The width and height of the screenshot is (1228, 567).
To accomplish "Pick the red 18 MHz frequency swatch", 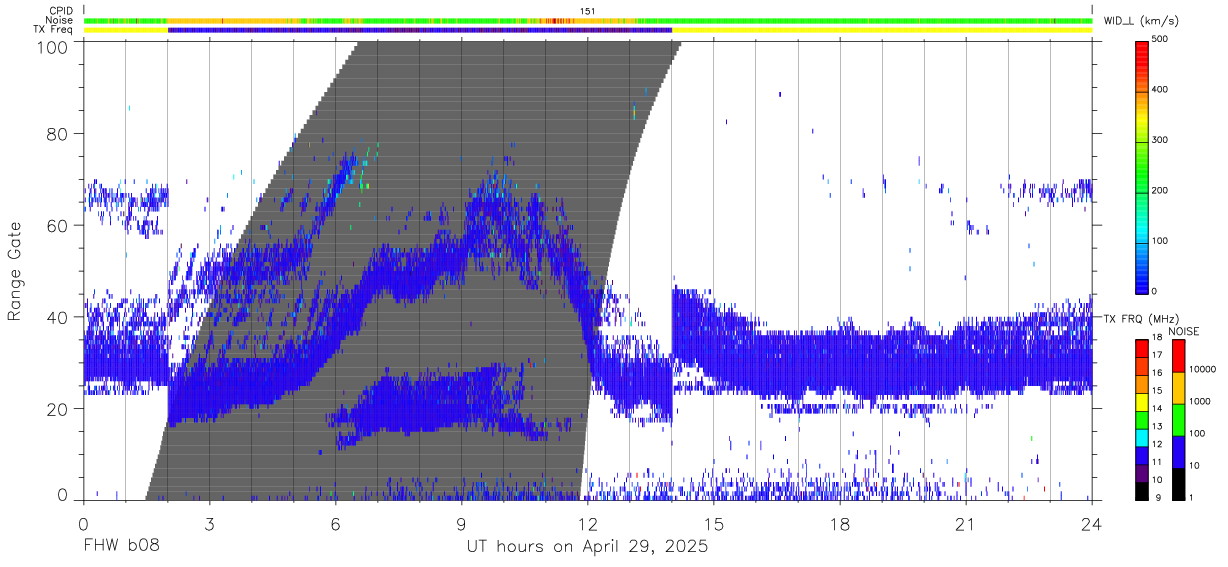I will pos(1142,348).
